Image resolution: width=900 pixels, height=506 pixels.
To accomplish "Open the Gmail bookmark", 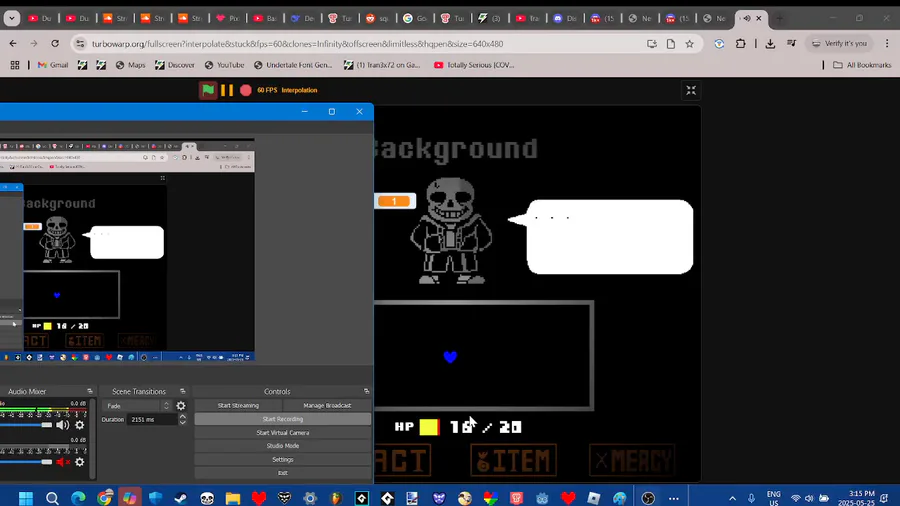I will click(53, 65).
